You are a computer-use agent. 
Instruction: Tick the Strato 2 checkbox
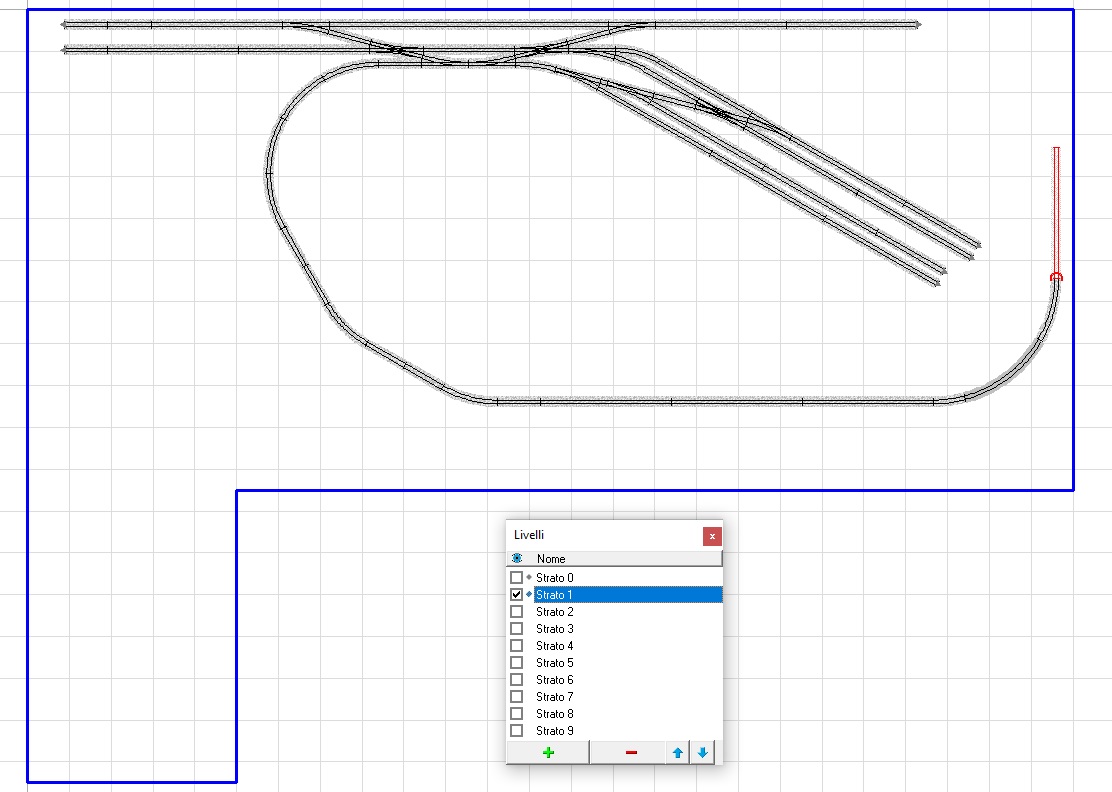click(517, 612)
